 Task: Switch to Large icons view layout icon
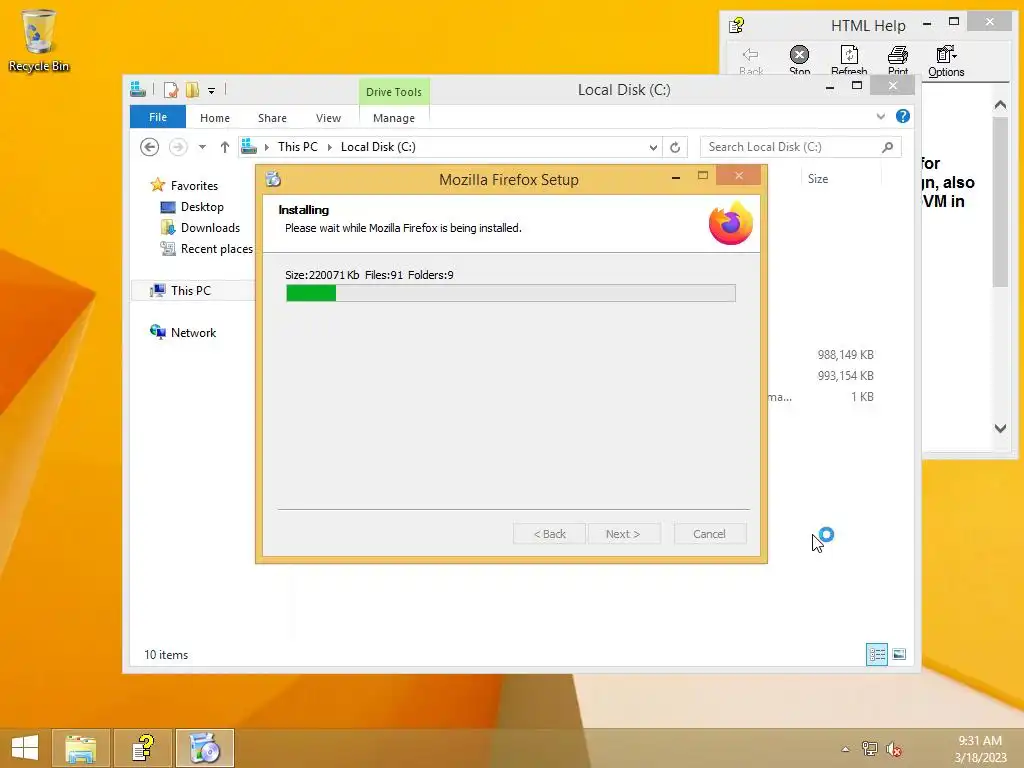pyautogui.click(x=899, y=654)
